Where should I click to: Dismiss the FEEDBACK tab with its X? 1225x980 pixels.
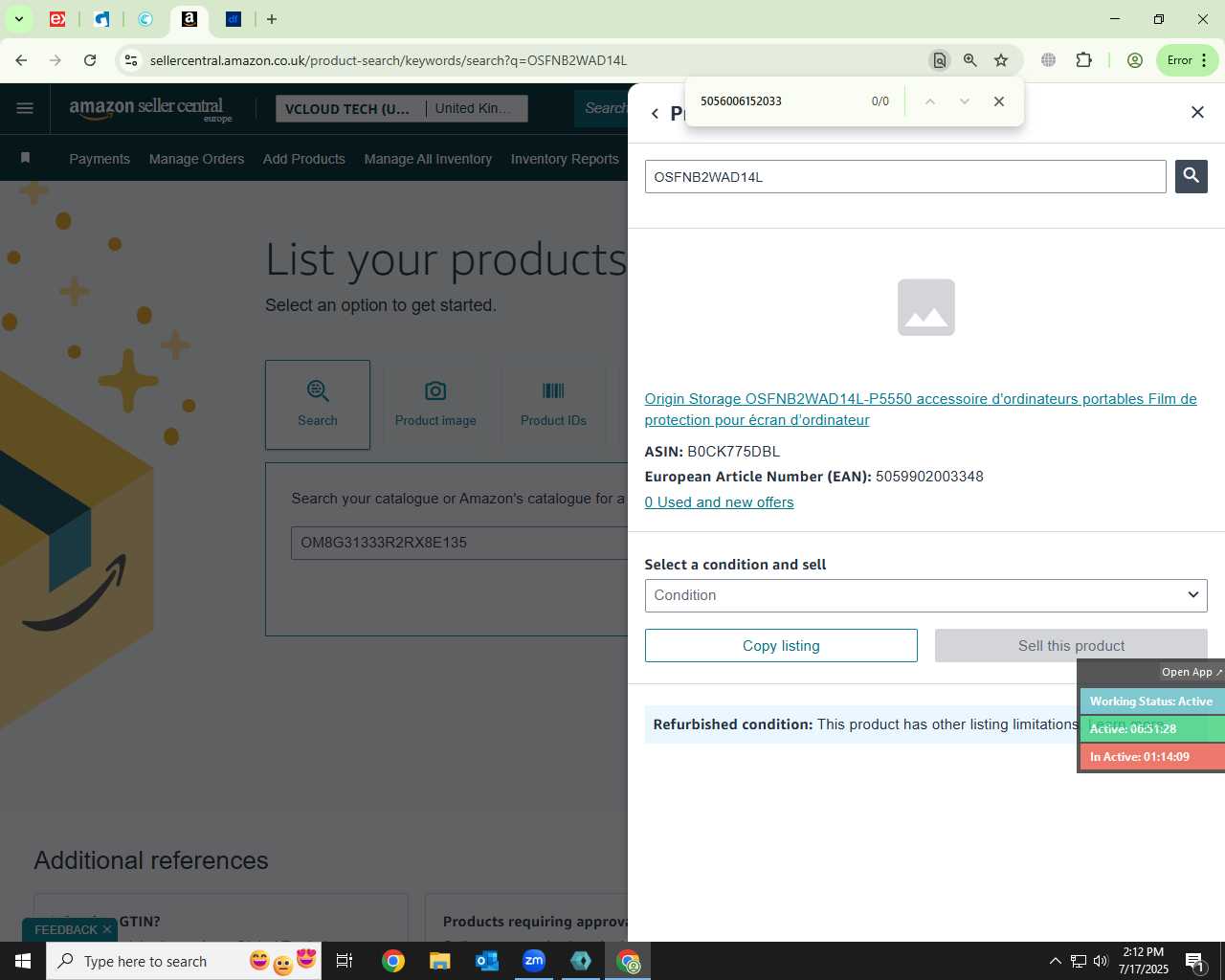[107, 929]
